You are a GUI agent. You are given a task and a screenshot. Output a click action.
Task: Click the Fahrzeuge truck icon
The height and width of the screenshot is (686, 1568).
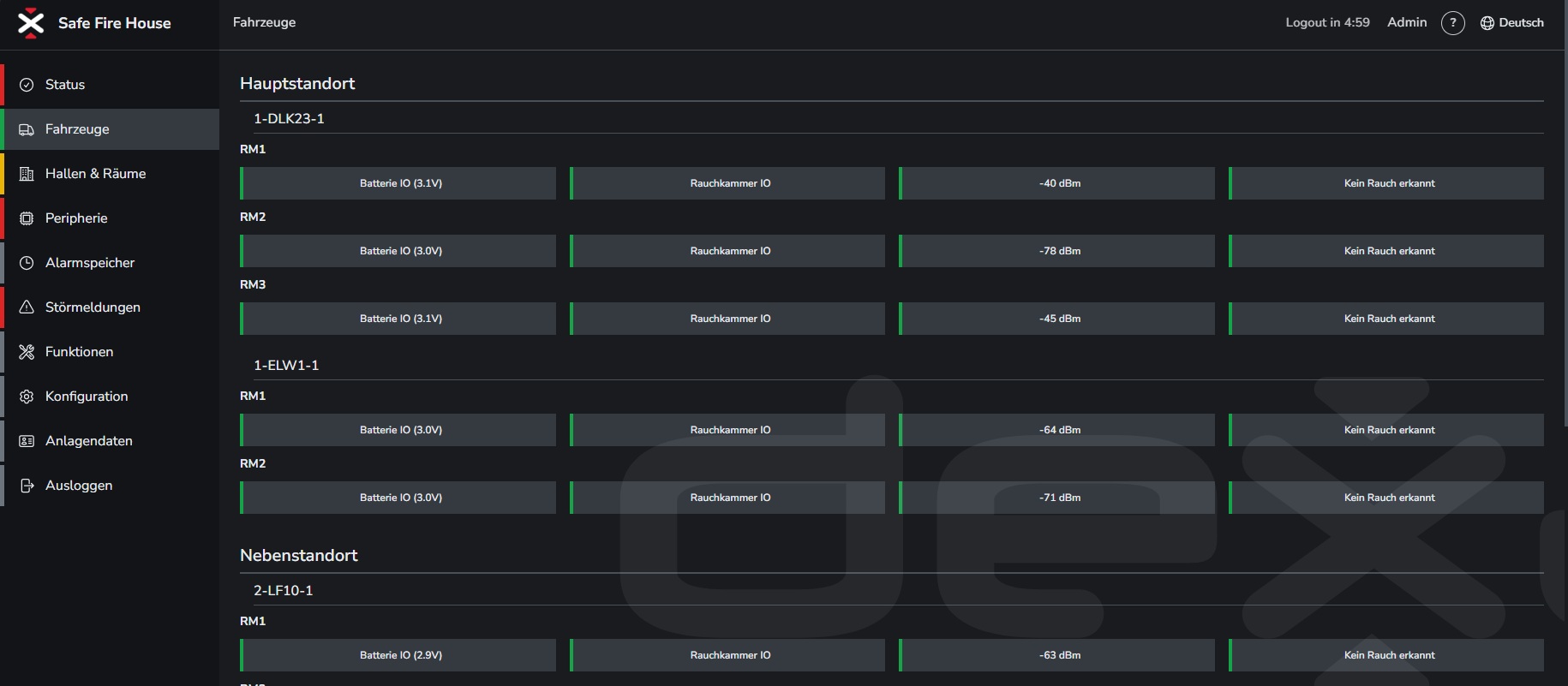(27, 129)
